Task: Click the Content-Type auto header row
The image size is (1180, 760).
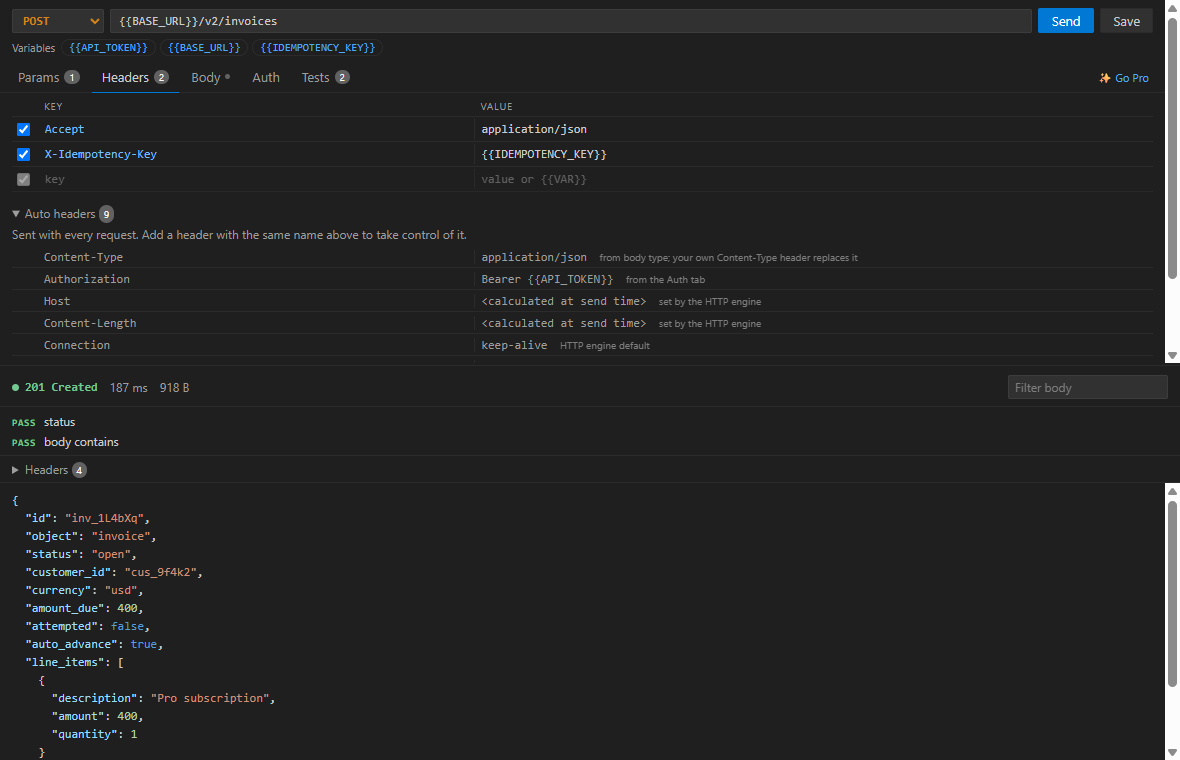Action: (582, 257)
